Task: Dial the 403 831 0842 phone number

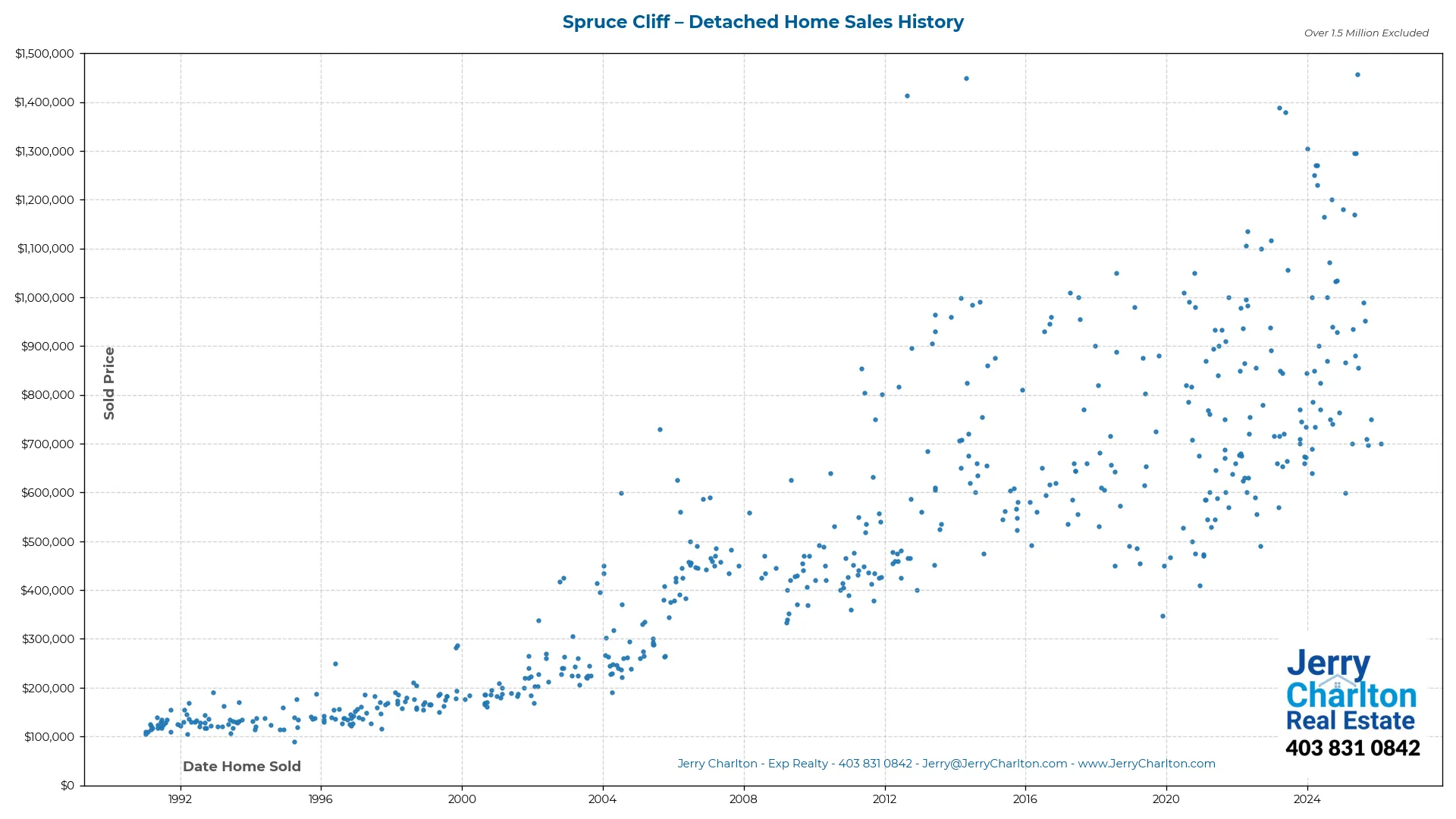Action: pyautogui.click(x=1353, y=748)
